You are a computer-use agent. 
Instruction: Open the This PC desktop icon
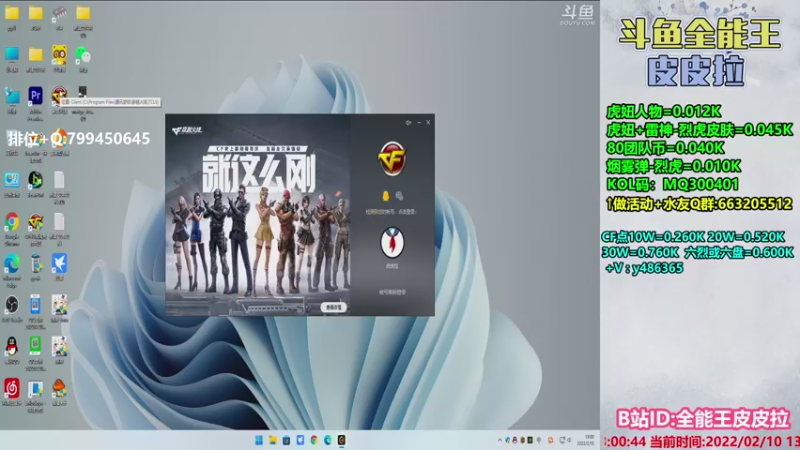click(x=12, y=58)
